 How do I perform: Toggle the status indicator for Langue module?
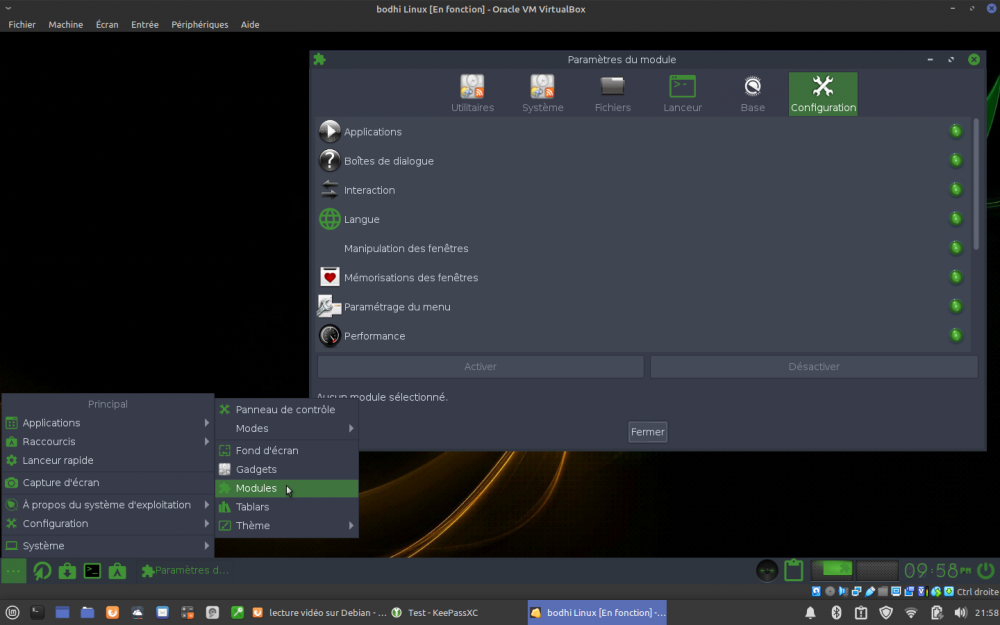955,219
